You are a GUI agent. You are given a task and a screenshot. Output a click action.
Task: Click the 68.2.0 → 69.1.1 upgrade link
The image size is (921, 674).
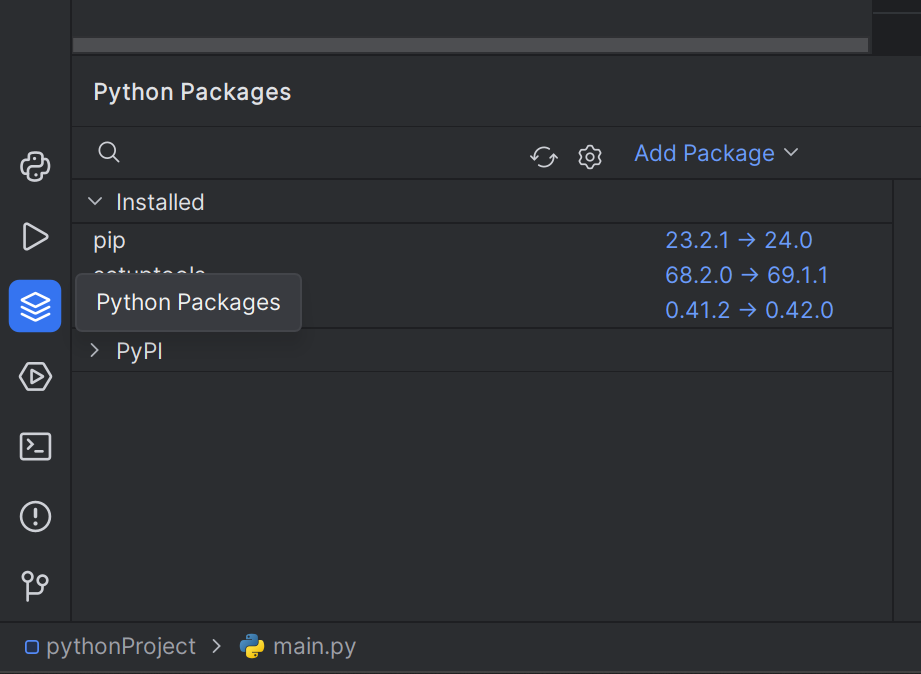pos(746,275)
